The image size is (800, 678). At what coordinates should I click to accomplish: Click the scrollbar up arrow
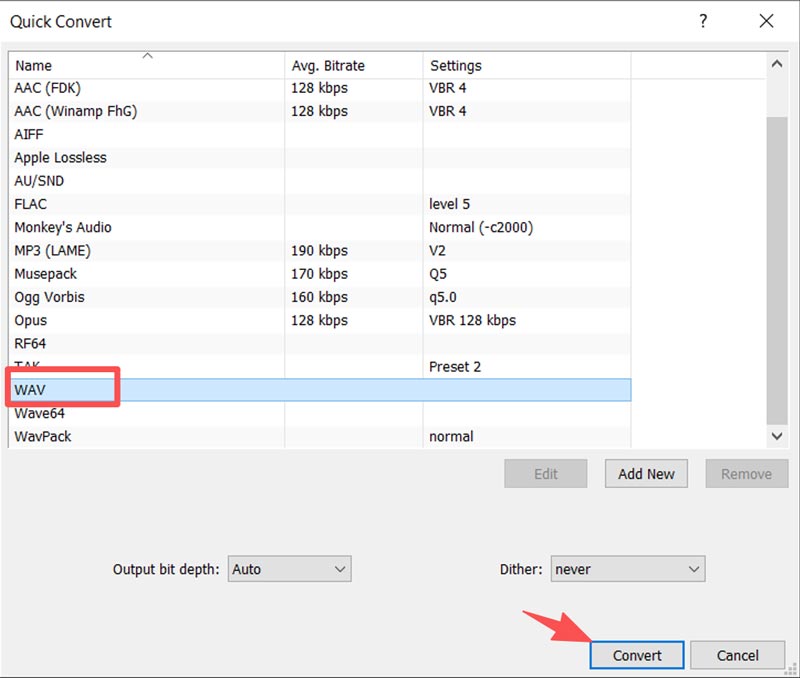point(777,64)
